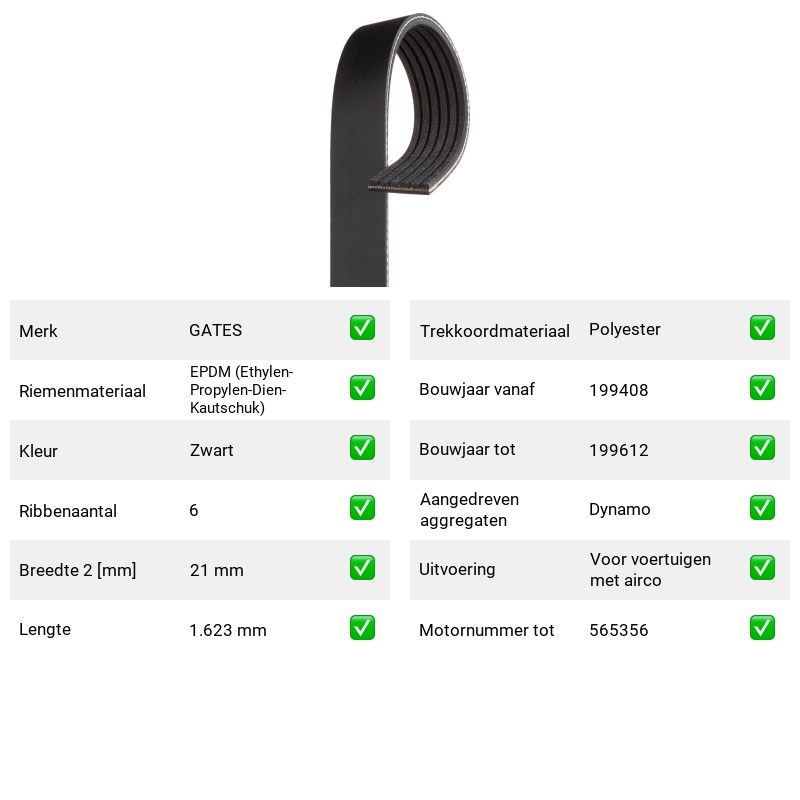Click the GATES brand value
This screenshot has width=800, height=800.
tap(215, 330)
